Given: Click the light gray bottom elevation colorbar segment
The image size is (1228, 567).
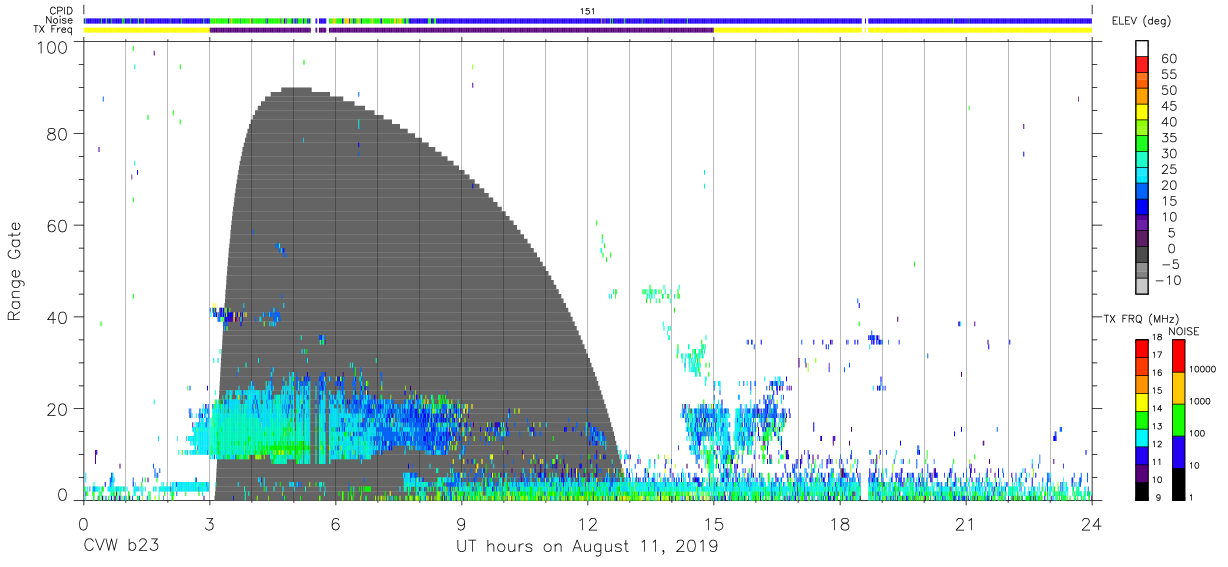Looking at the screenshot, I should pos(1143,287).
